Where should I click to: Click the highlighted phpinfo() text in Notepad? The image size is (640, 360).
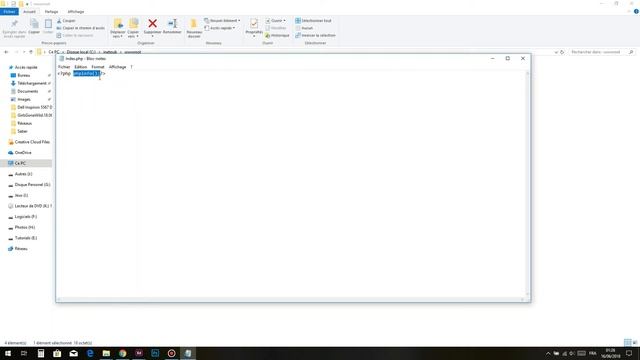pyautogui.click(x=87, y=73)
